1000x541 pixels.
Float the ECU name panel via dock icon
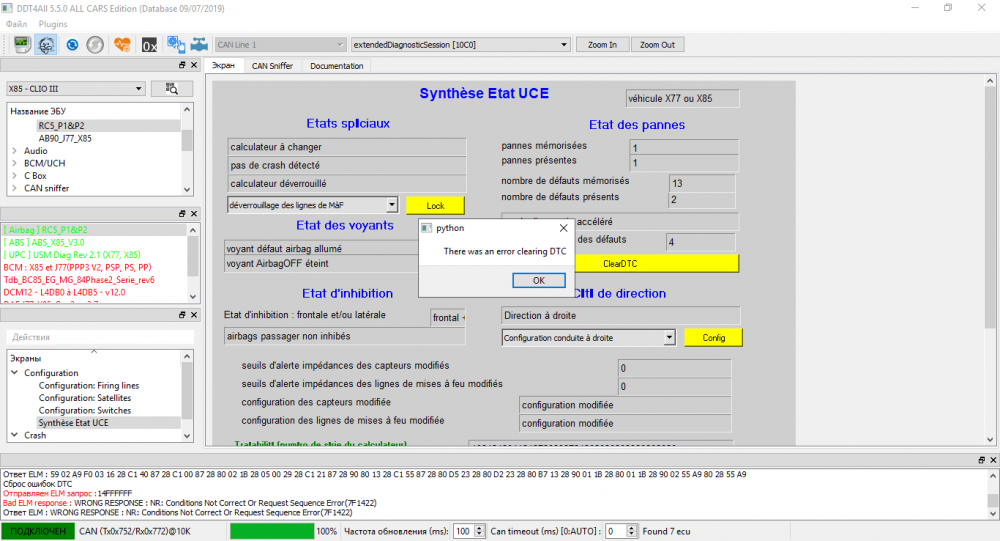[182, 65]
